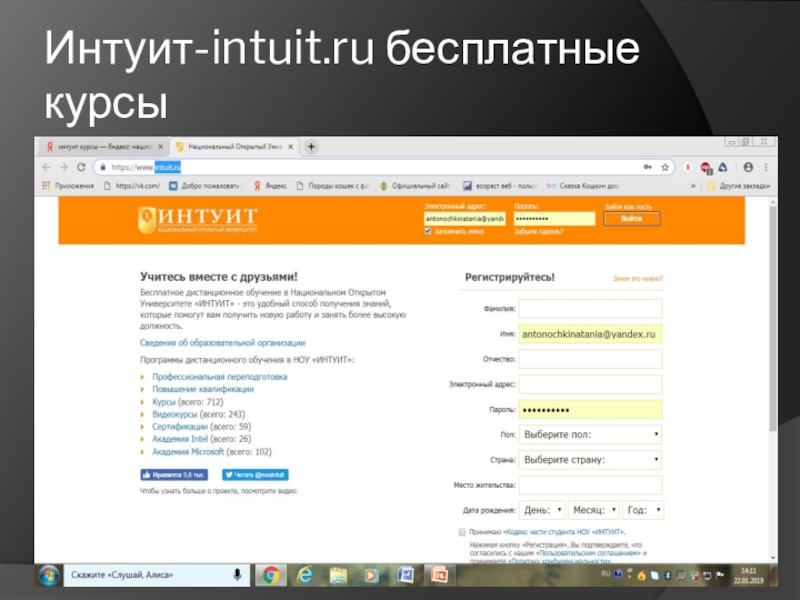Screen dimensions: 800x600
Task: Expand the 'Выберите пол' dropdown
Action: click(x=590, y=435)
